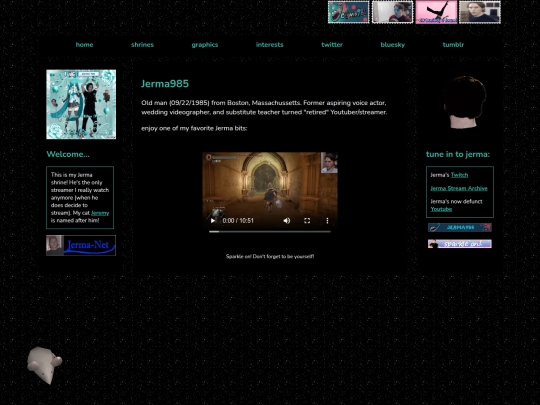540x405 pixels.
Task: Click the 'Sparkle on!' footer text
Action: tap(270, 256)
